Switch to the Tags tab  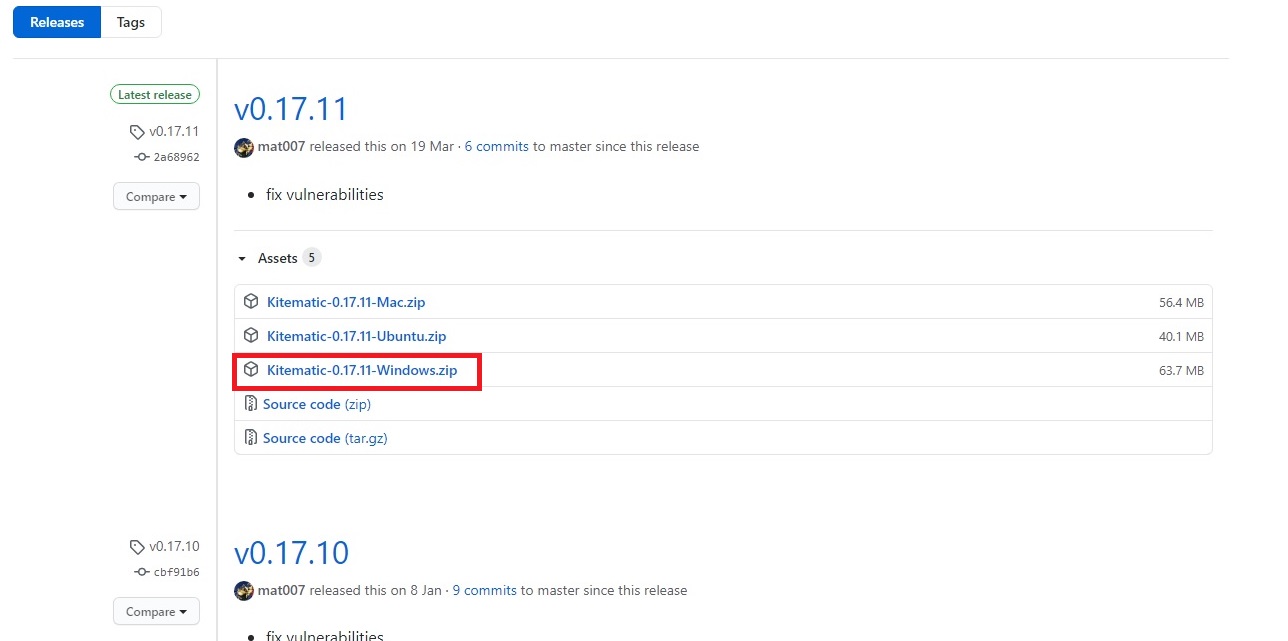point(131,22)
